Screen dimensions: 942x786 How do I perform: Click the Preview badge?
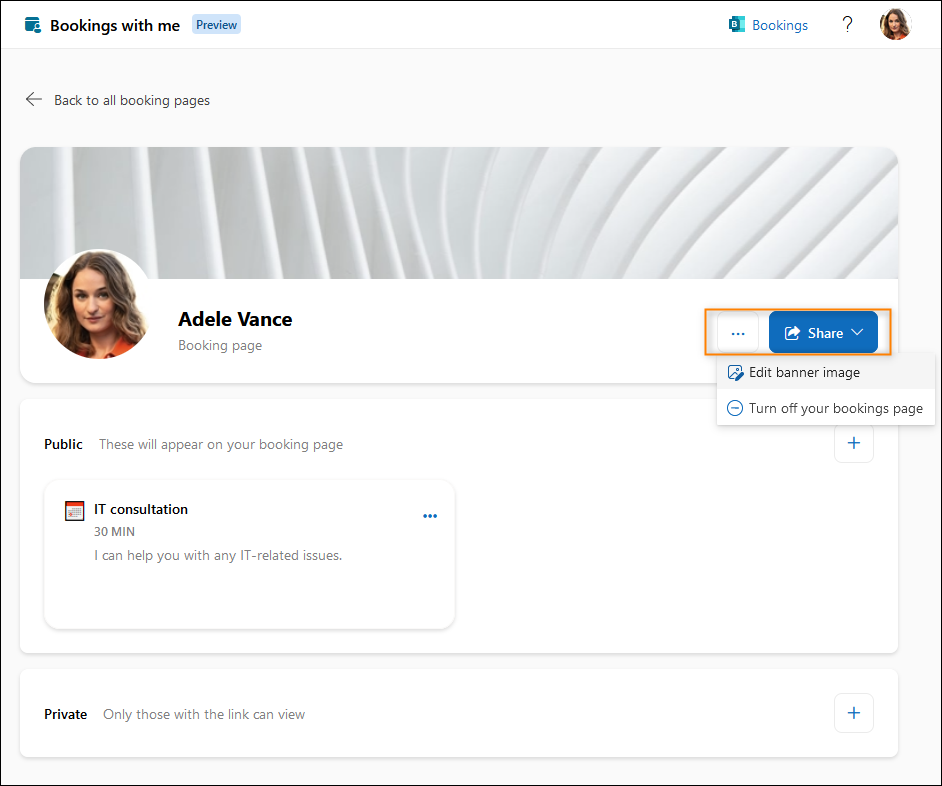coord(216,25)
